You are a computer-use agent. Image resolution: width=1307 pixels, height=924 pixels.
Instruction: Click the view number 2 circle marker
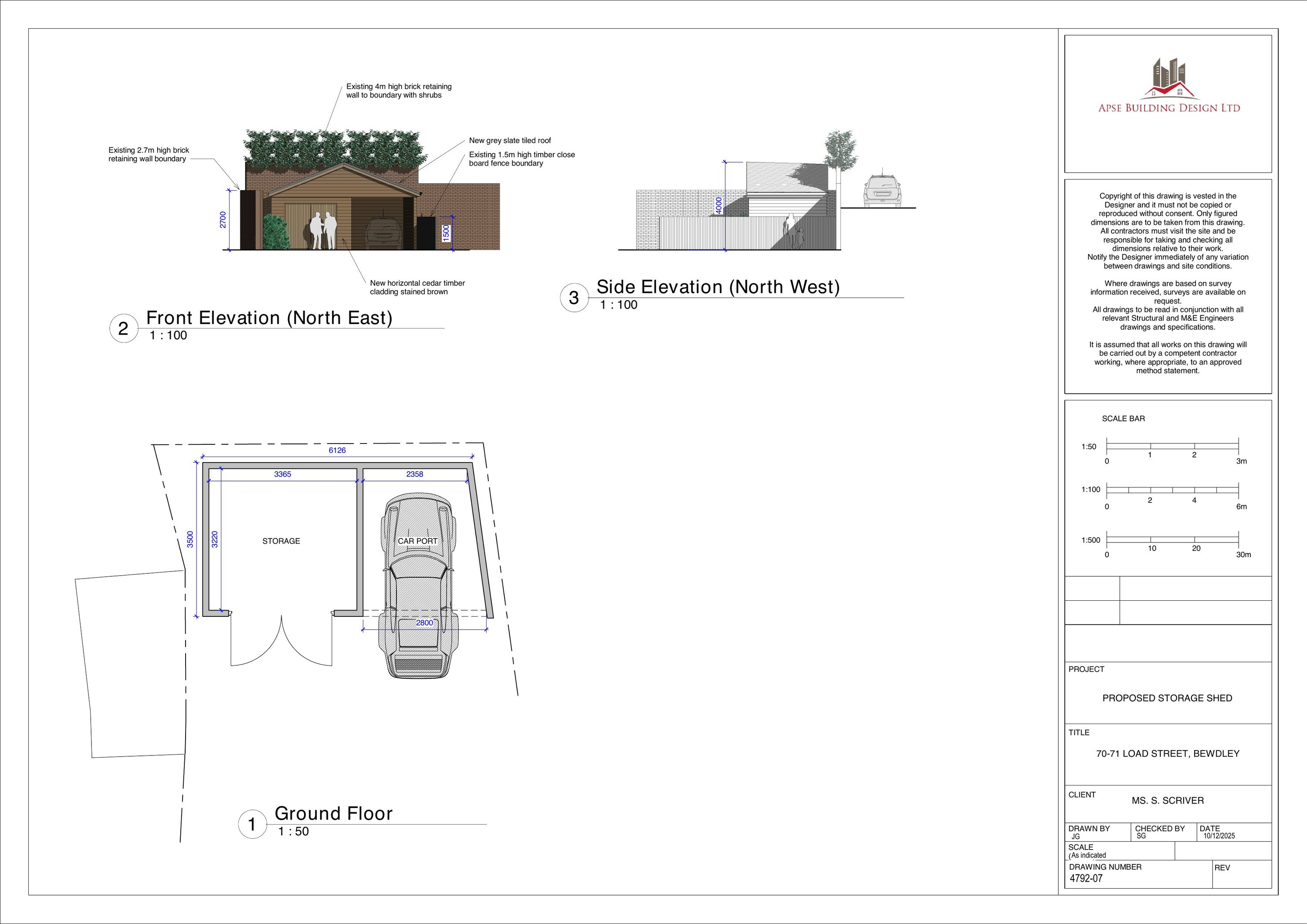[x=123, y=328]
